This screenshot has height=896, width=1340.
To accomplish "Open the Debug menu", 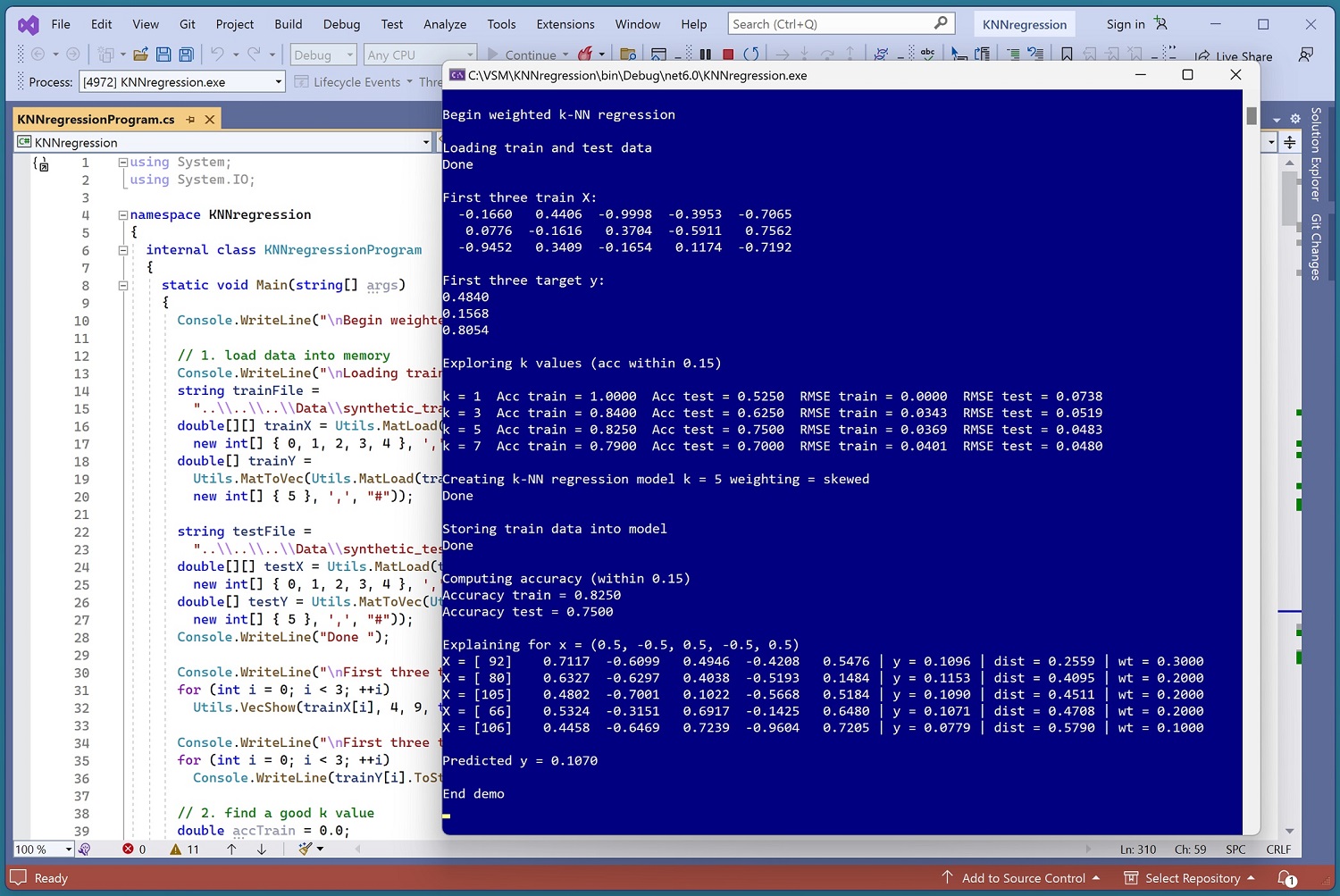I will coord(341,24).
